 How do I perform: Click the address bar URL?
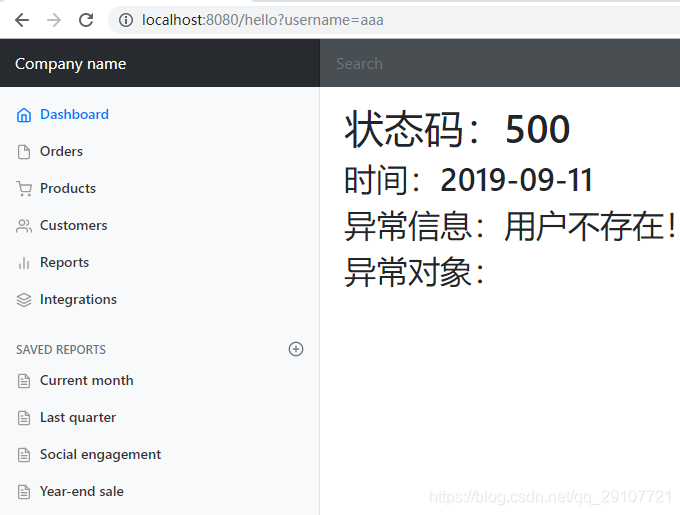tap(263, 20)
